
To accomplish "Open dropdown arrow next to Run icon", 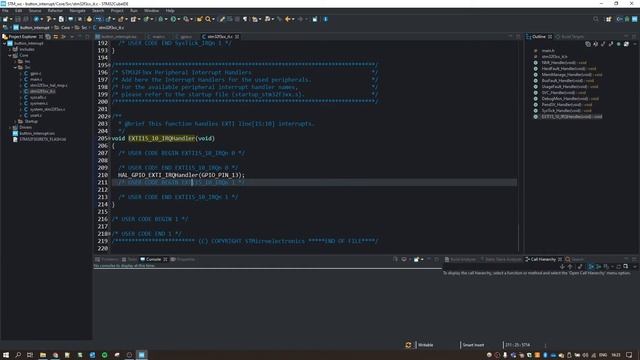I will (179, 19).
